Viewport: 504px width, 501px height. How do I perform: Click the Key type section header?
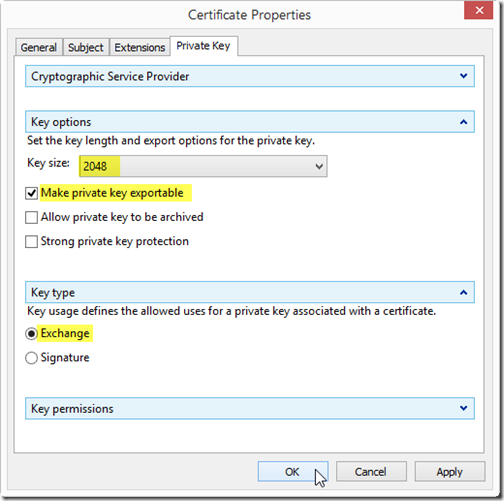click(x=250, y=292)
